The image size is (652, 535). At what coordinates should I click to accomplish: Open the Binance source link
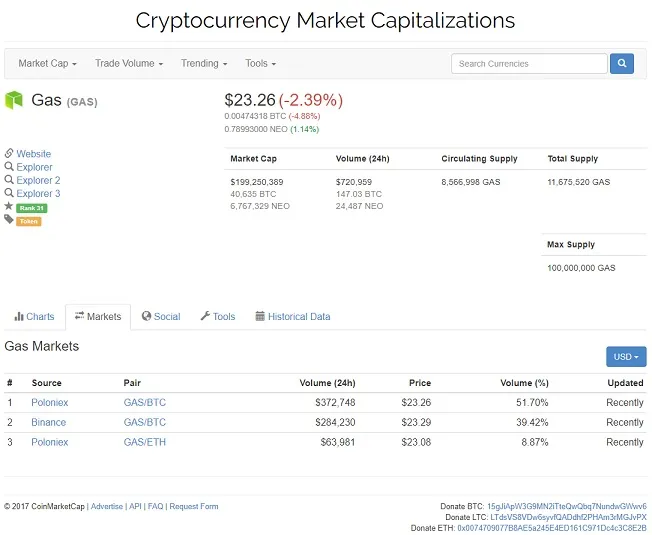coord(48,422)
